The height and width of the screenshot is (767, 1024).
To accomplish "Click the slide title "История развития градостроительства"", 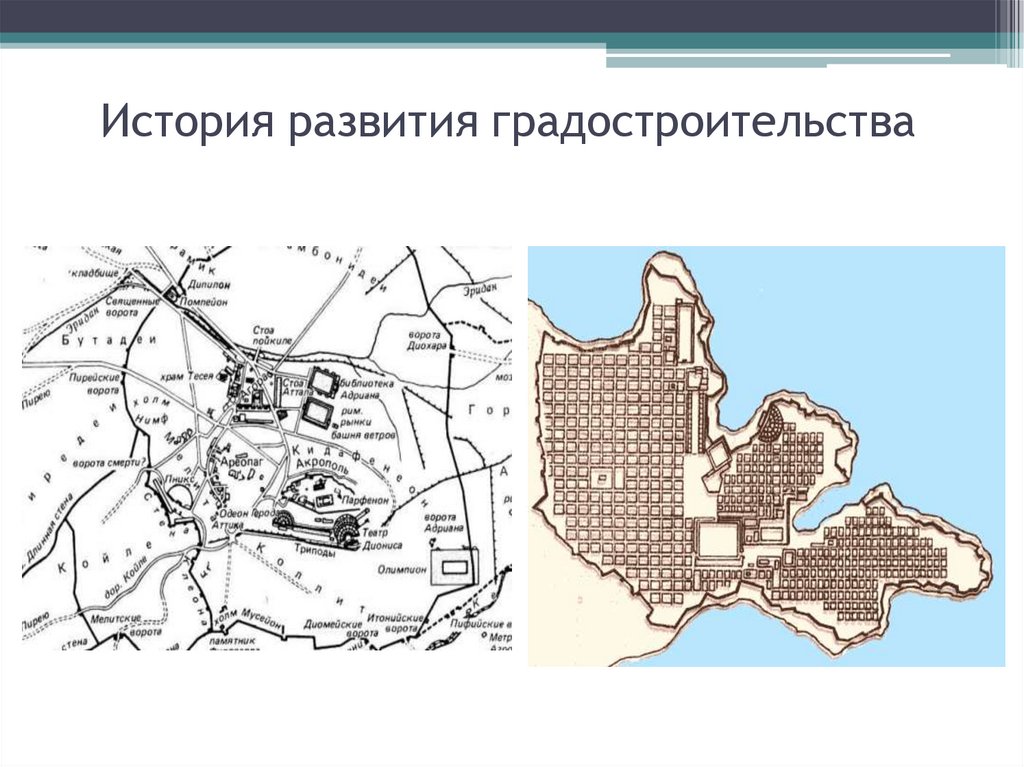I will pos(507,121).
